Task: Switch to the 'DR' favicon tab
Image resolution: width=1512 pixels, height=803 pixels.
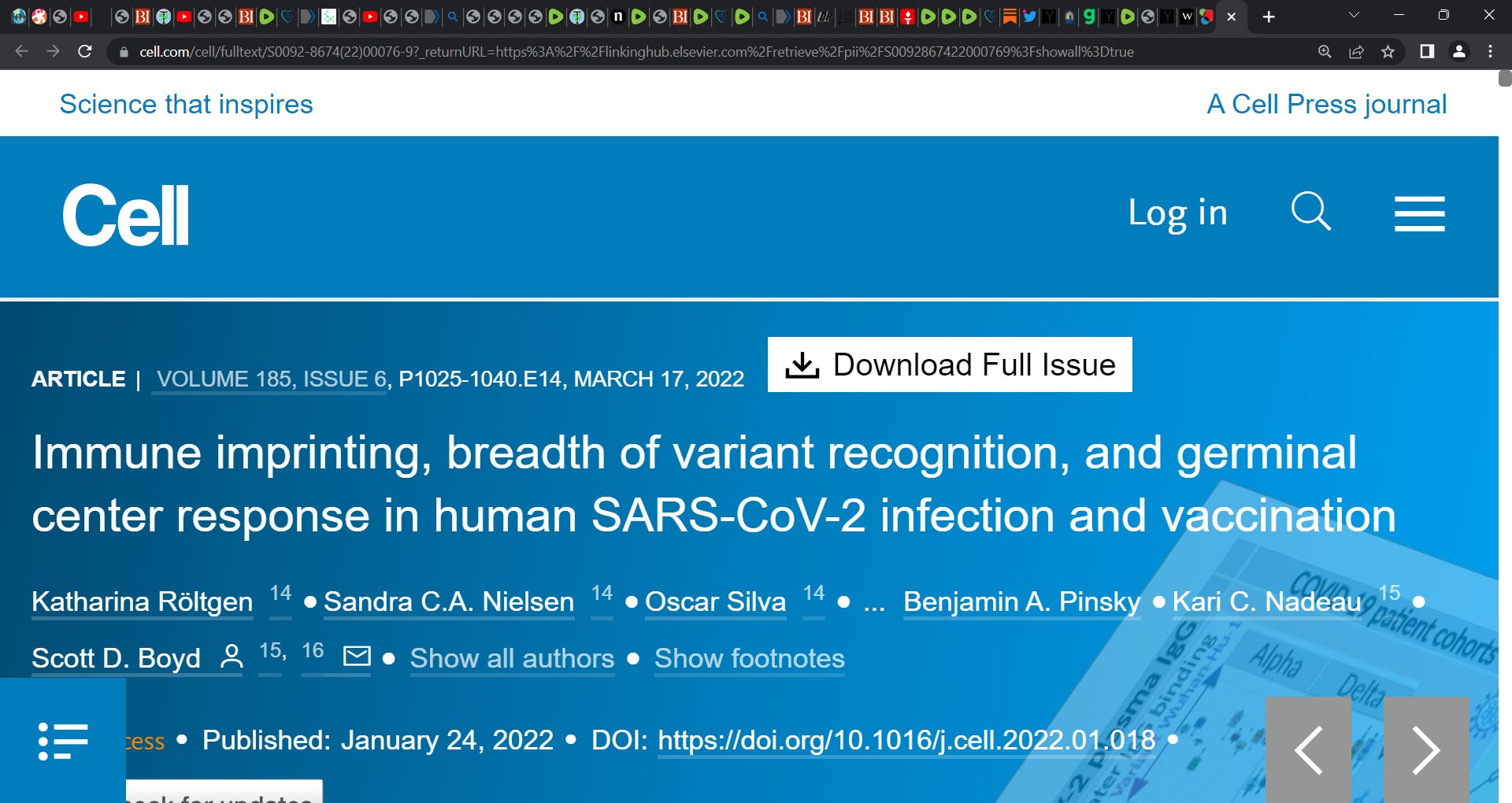Action: [824, 17]
